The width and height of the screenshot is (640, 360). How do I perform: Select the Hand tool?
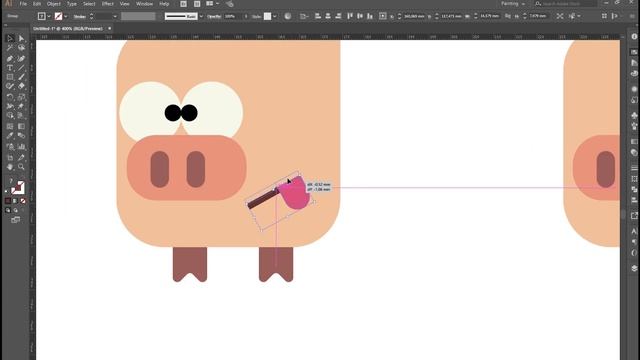click(10, 167)
